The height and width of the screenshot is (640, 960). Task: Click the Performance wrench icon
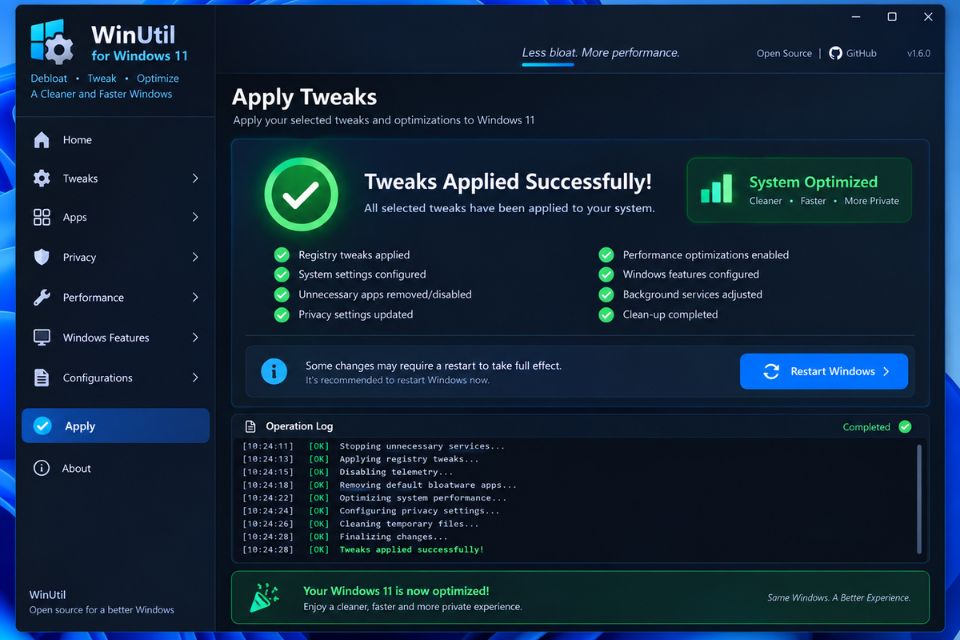pyautogui.click(x=42, y=297)
